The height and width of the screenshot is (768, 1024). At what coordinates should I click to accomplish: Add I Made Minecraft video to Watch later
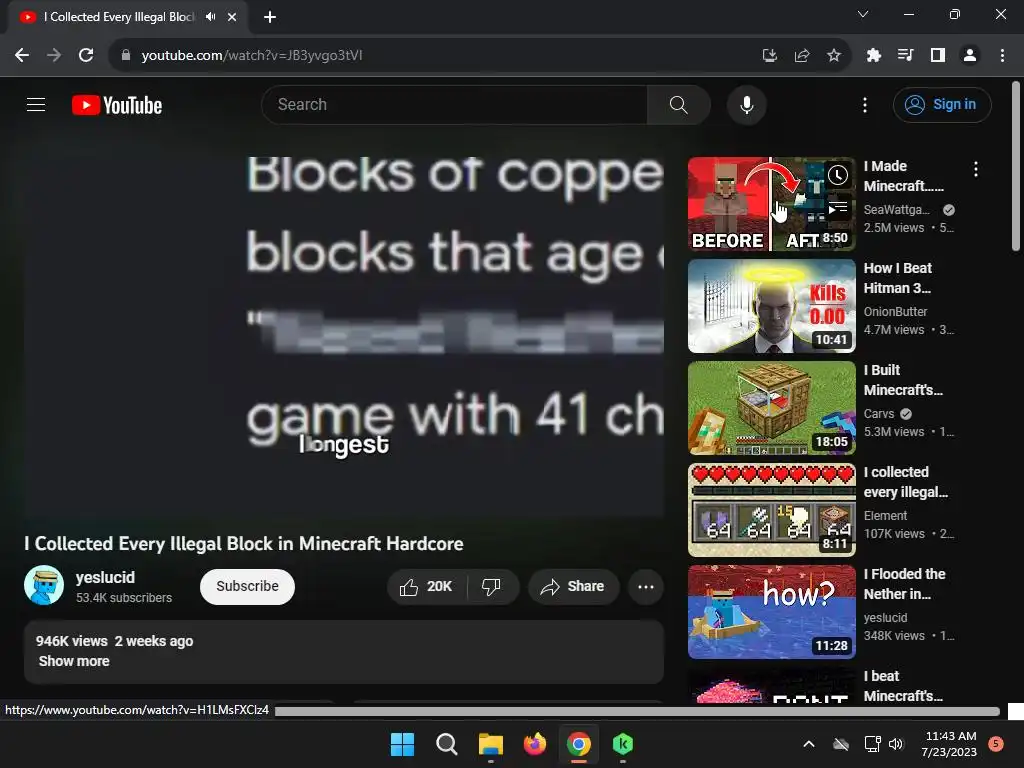point(838,175)
